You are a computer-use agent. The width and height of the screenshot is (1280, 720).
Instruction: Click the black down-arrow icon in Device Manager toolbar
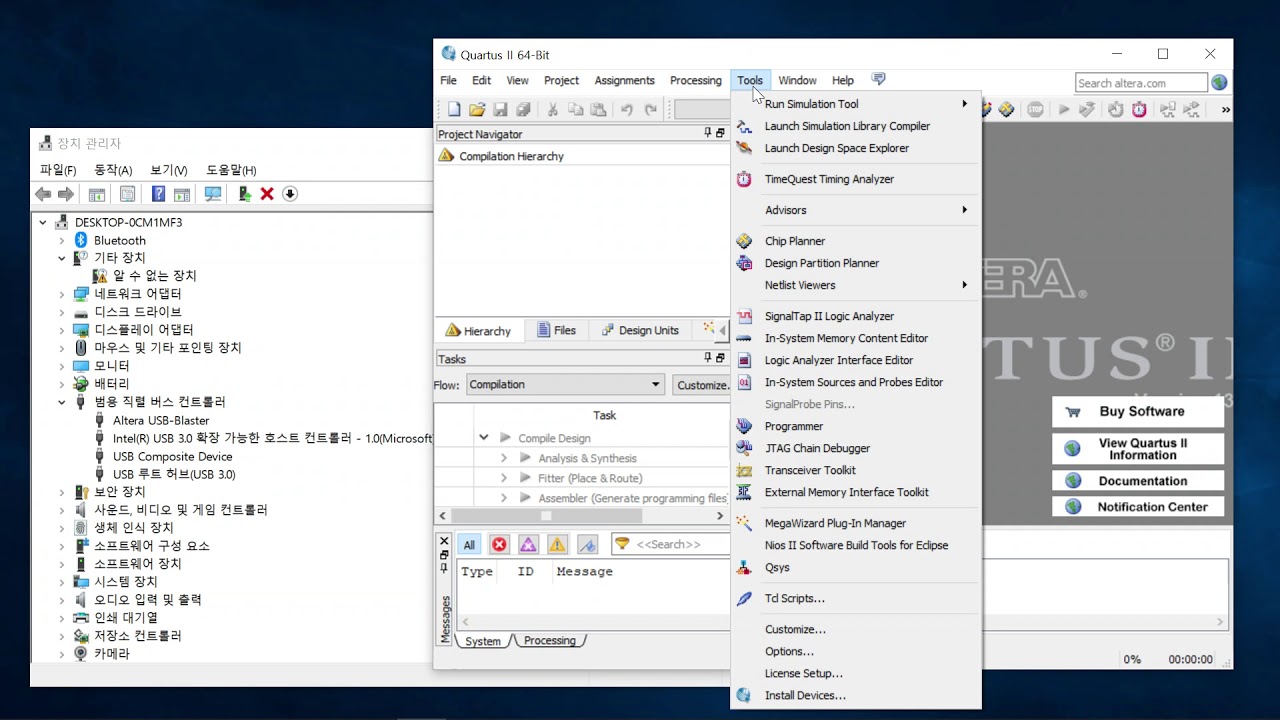[x=290, y=194]
